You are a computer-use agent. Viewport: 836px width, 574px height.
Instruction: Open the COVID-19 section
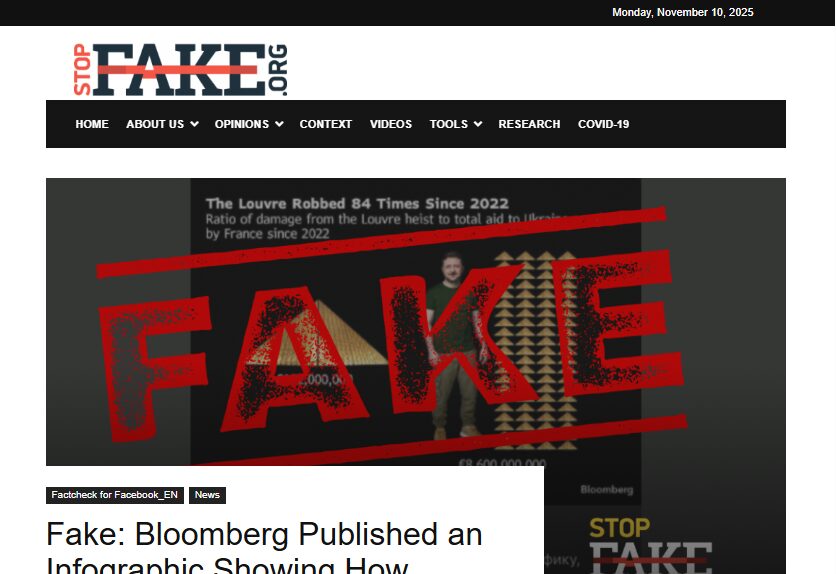click(604, 124)
